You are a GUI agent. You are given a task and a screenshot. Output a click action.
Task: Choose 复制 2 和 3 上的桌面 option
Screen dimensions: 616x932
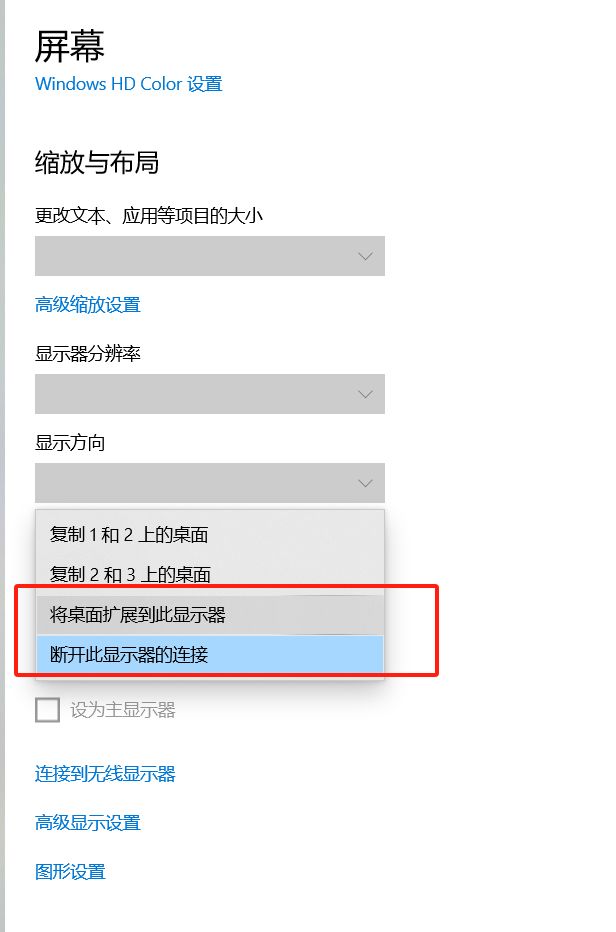pyautogui.click(x=130, y=574)
